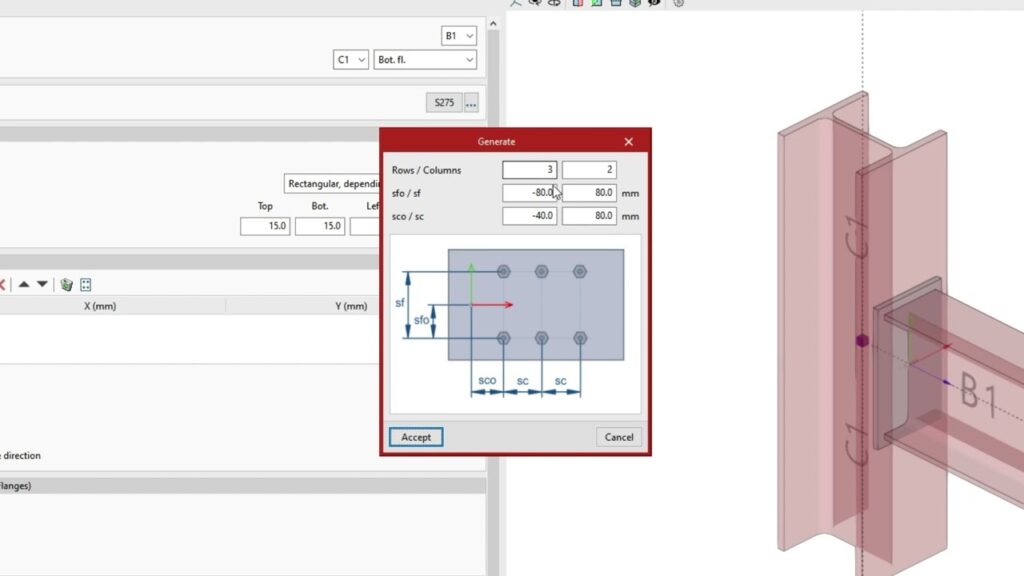This screenshot has width=1024, height=576.
Task: Click the ellipsis button next to S275
Action: tap(471, 102)
